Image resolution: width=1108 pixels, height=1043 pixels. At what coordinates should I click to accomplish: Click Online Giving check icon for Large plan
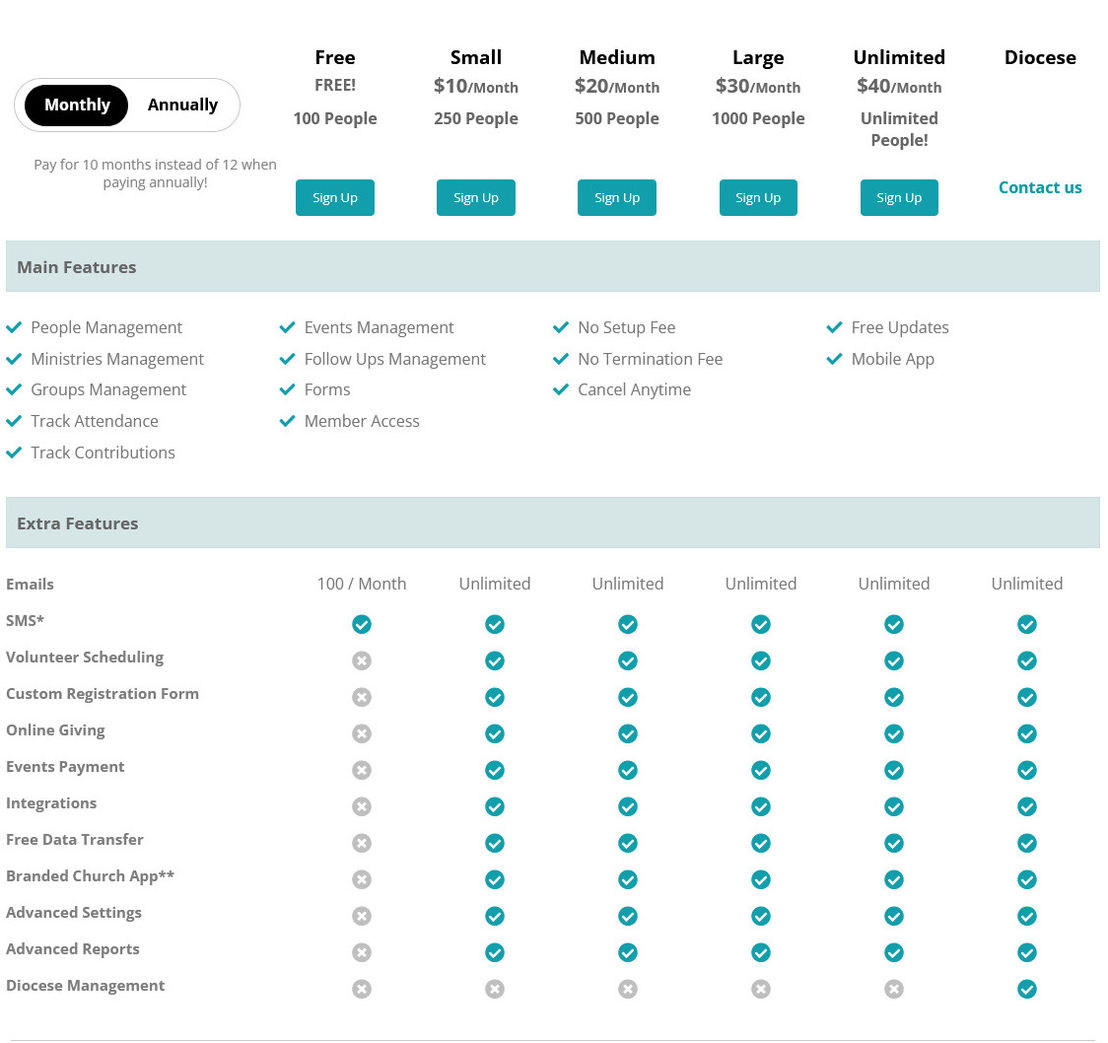pos(761,733)
